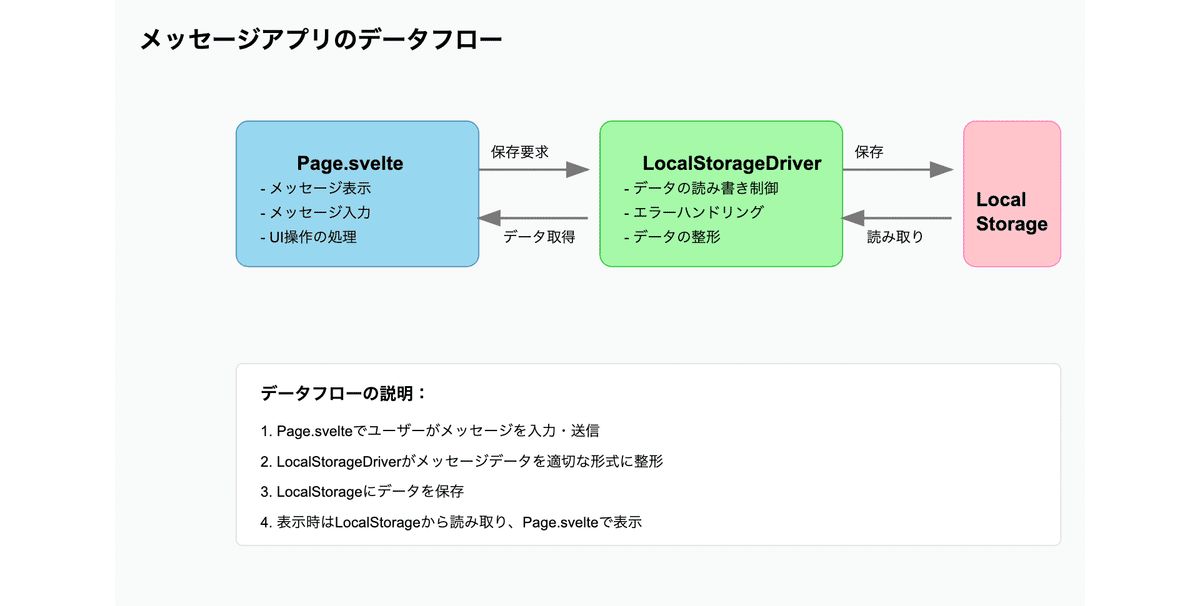Screen dimensions: 1200x606
Task: Click the 保存 arrow label
Action: pos(869,153)
